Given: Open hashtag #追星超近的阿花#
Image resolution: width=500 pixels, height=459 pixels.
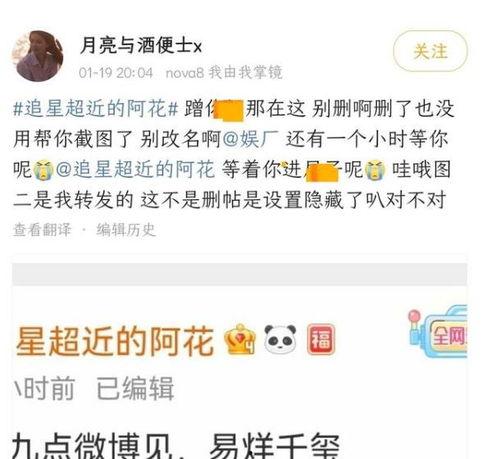Looking at the screenshot, I should [x=95, y=109].
